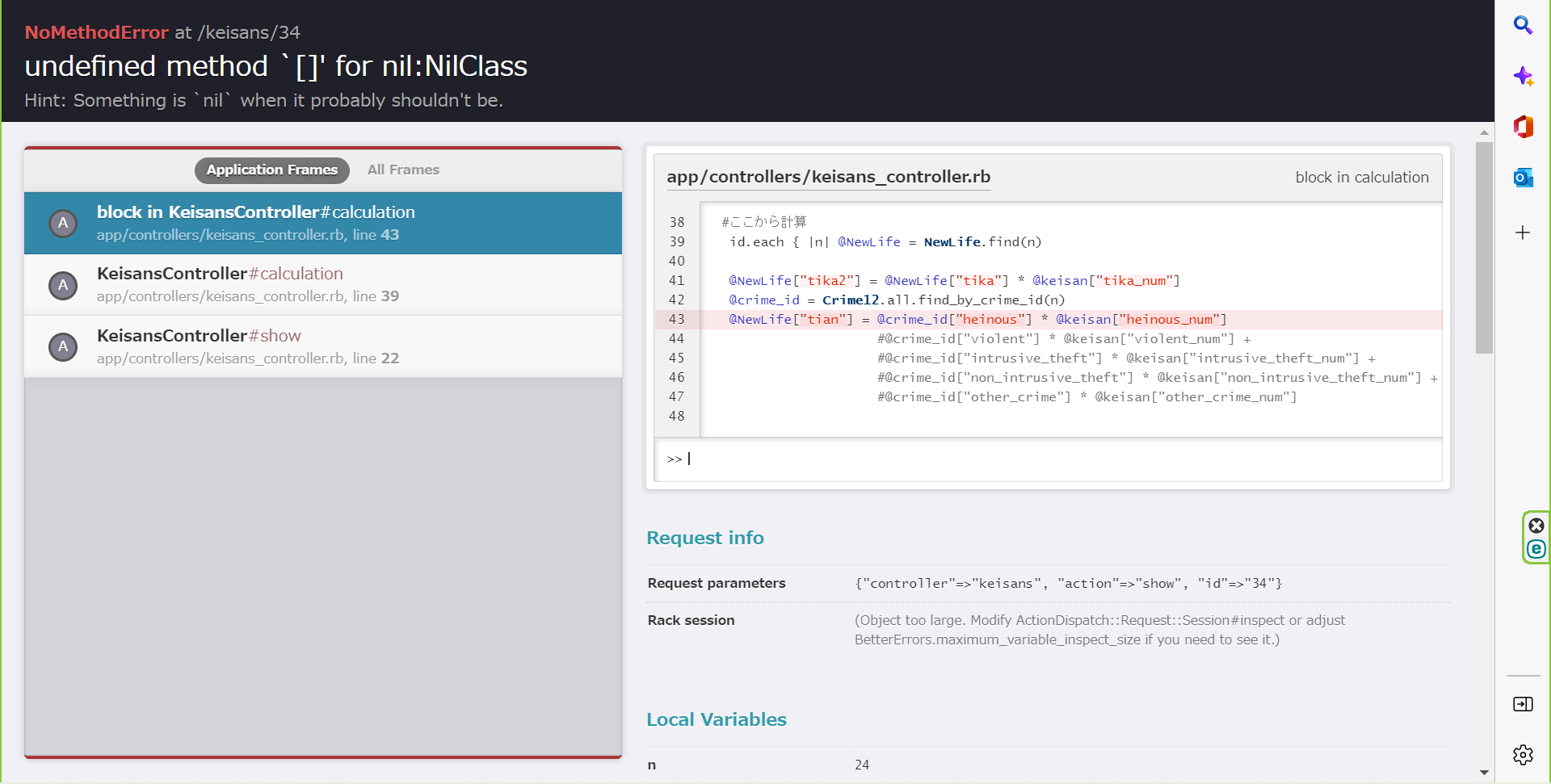Click the keisans_controller.rb file path heading
The width and height of the screenshot is (1551, 784).
pos(828,177)
